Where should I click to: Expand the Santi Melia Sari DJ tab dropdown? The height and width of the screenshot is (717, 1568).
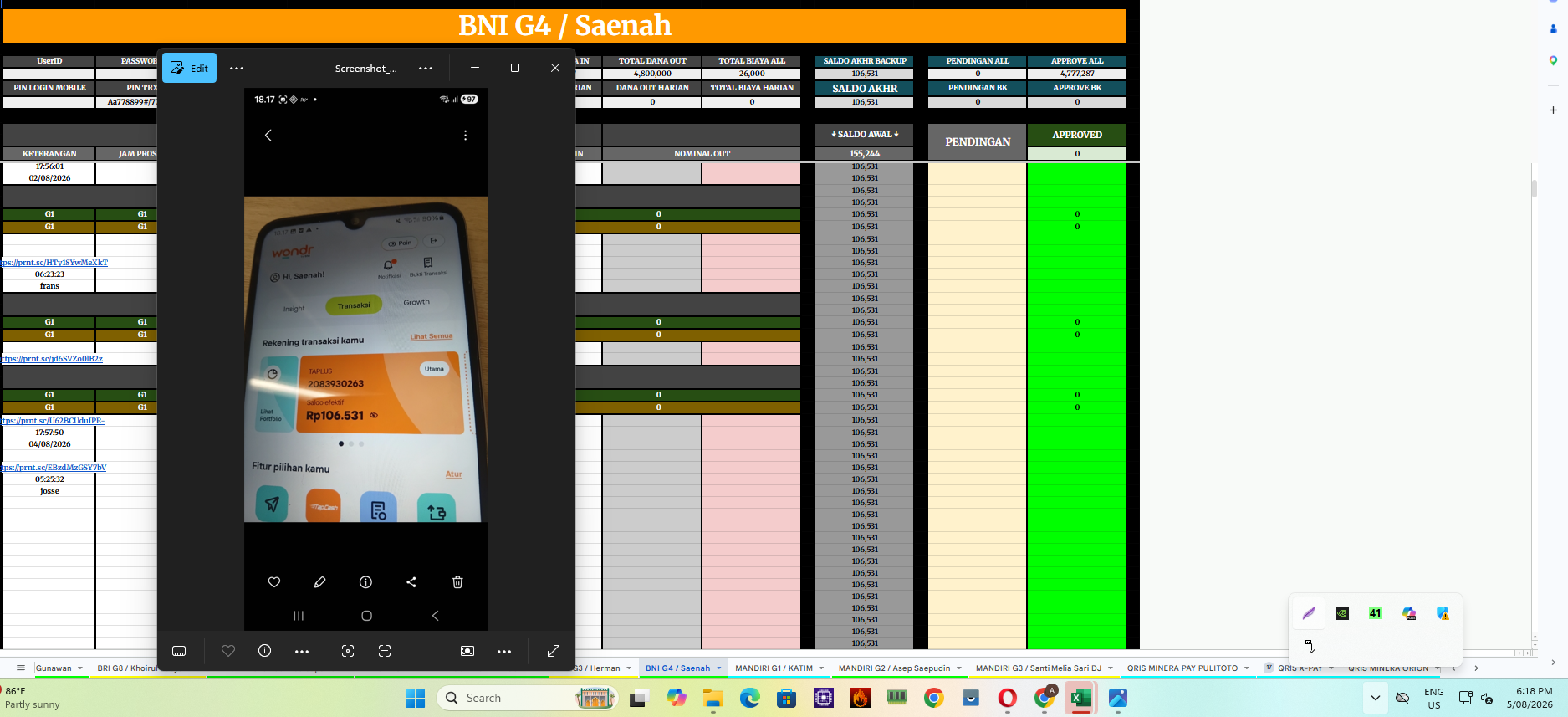[1111, 668]
